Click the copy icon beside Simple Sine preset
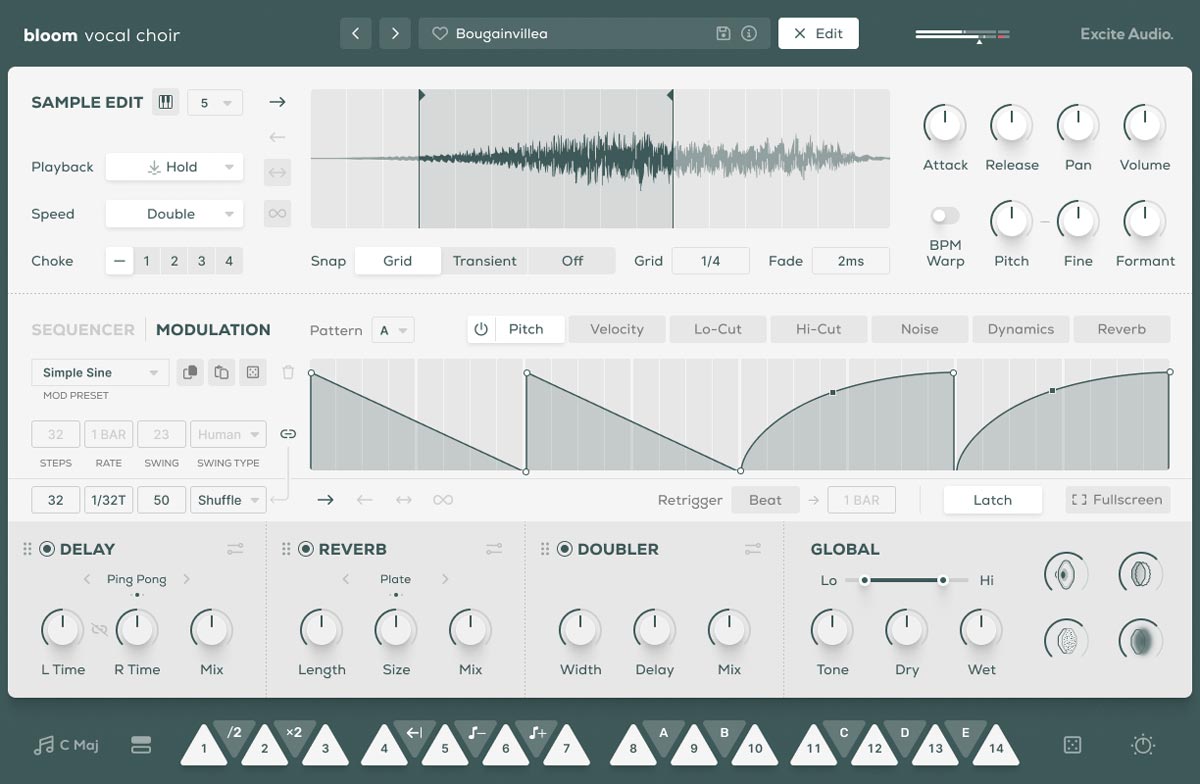Image resolution: width=1200 pixels, height=784 pixels. coord(190,372)
